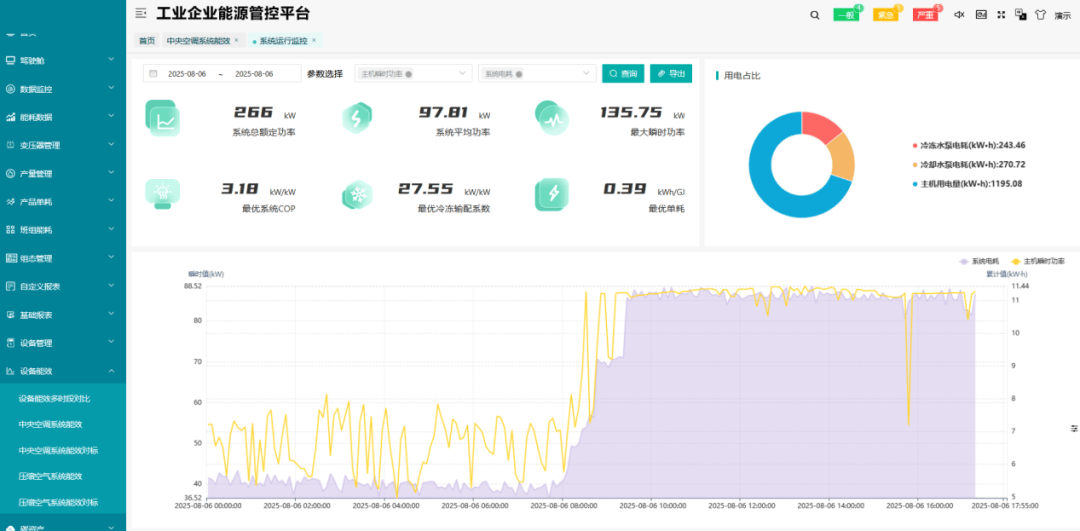Click the start date field 2025-08-06
This screenshot has width=1080, height=531.
(186, 74)
